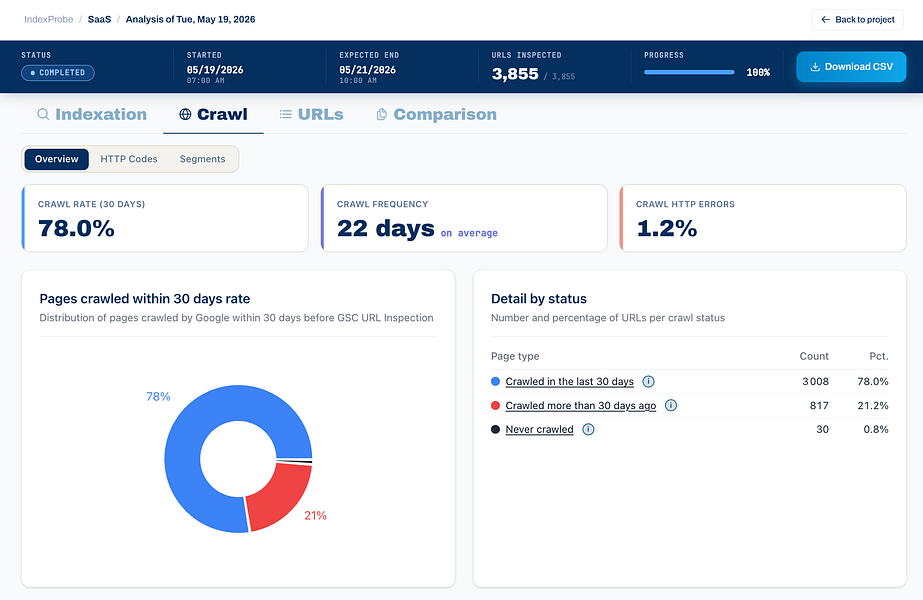Go to the SaaS breadcrumb
The height and width of the screenshot is (600, 923).
(99, 19)
